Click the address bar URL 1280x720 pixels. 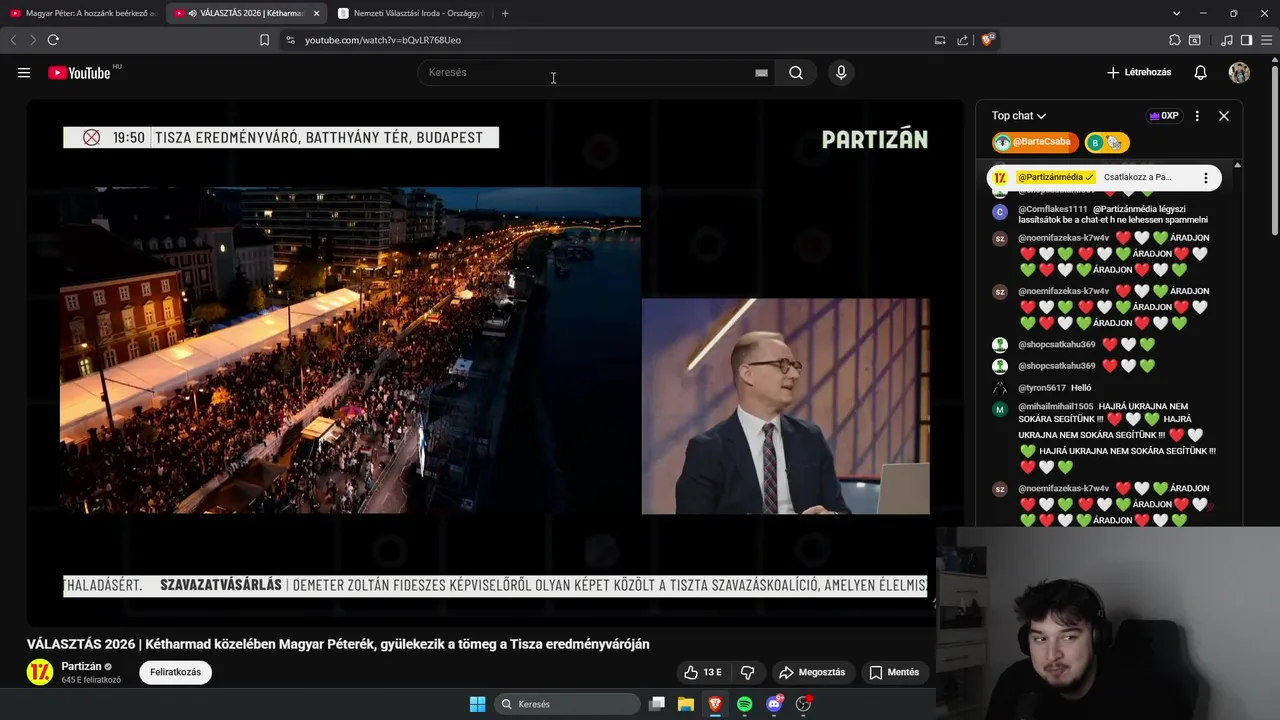[383, 40]
